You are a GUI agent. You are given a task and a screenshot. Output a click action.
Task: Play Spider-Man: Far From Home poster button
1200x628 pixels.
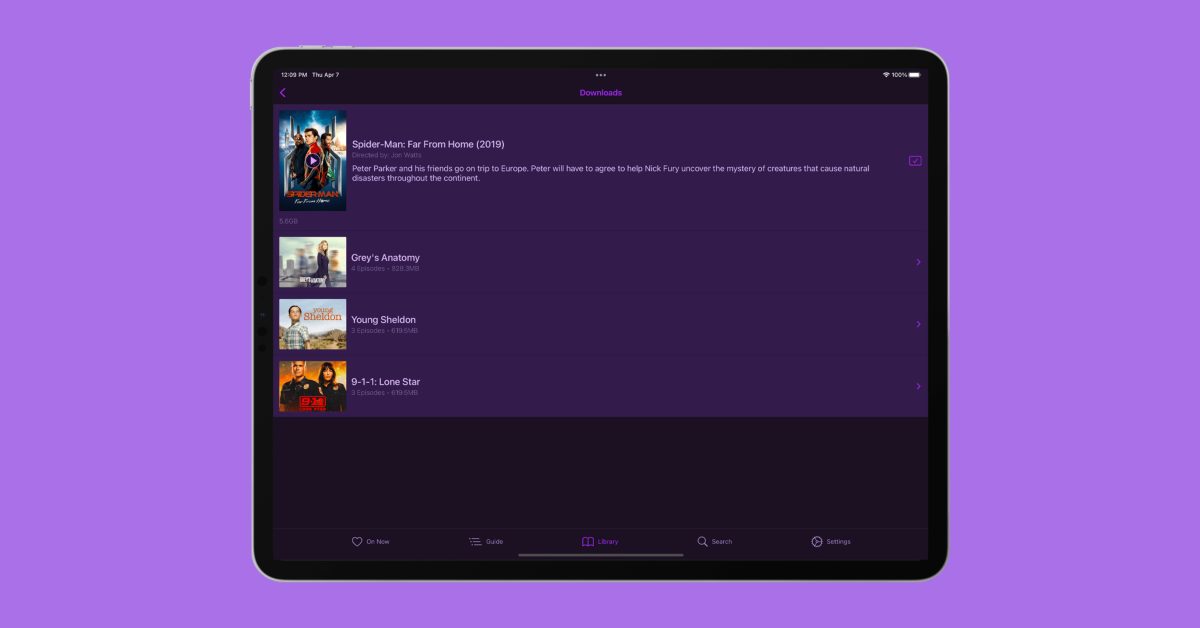(313, 160)
